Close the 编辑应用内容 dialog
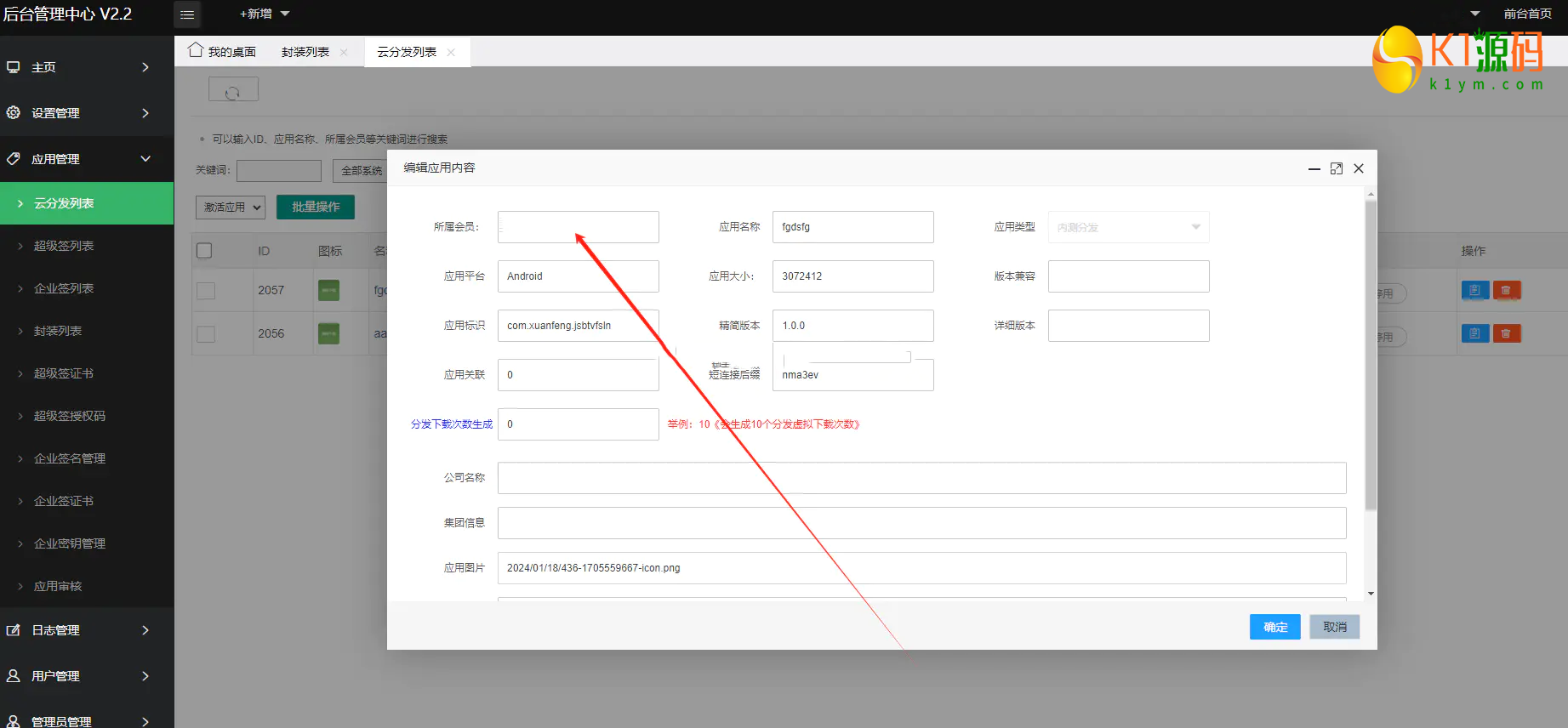Viewport: 1568px width, 728px height. click(x=1359, y=168)
